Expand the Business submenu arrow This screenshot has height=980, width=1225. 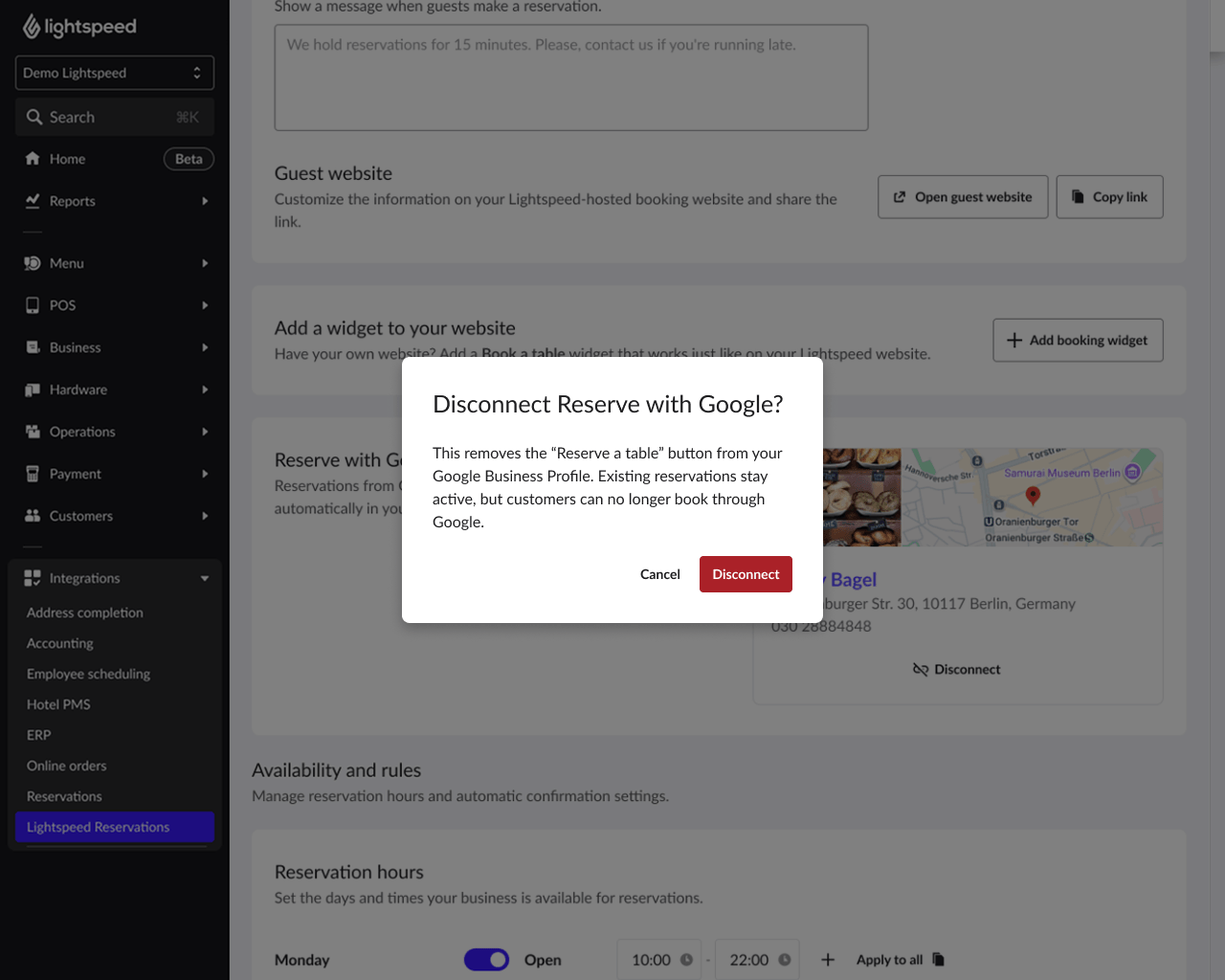[x=205, y=347]
